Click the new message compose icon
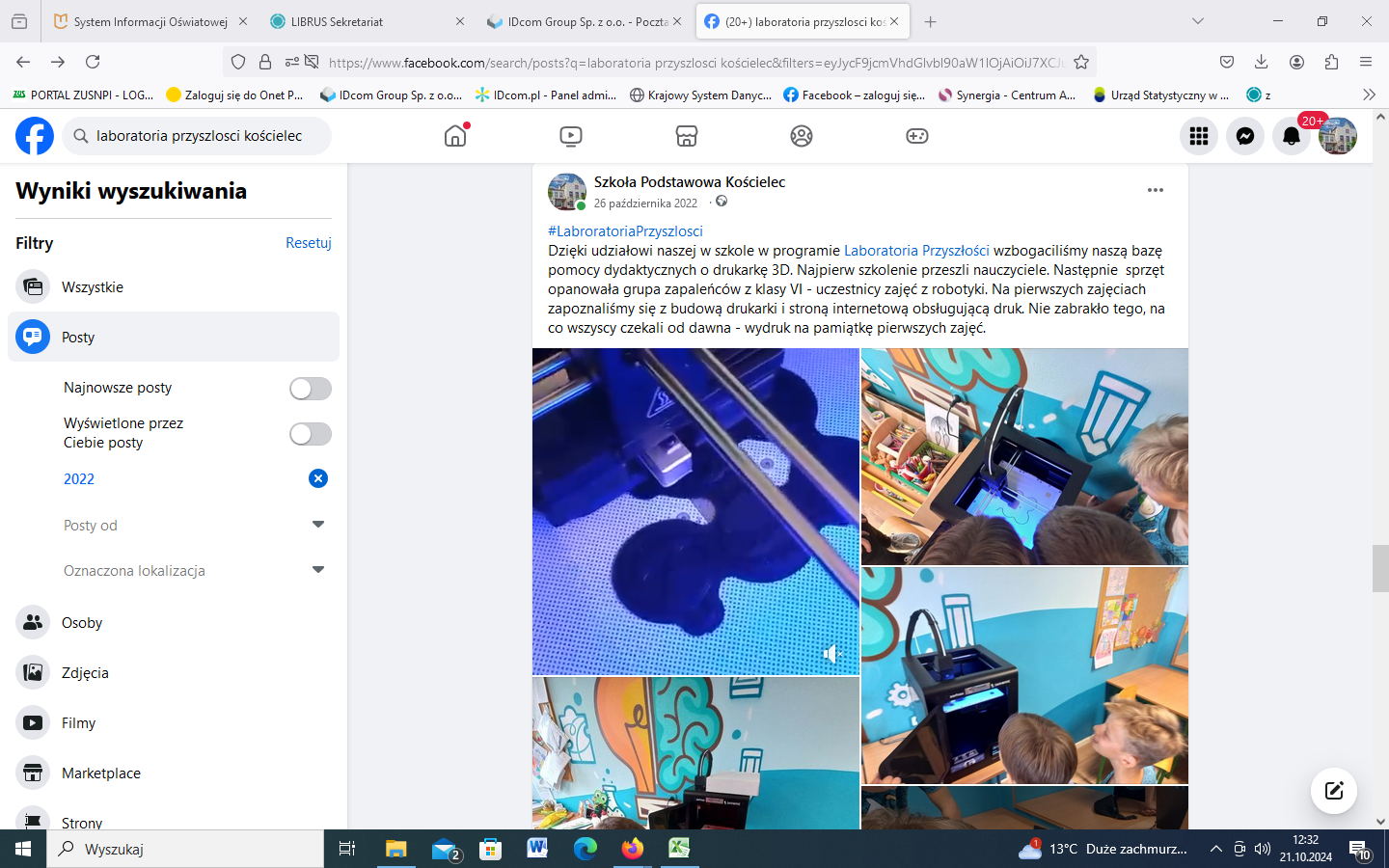The image size is (1389, 868). [1334, 791]
